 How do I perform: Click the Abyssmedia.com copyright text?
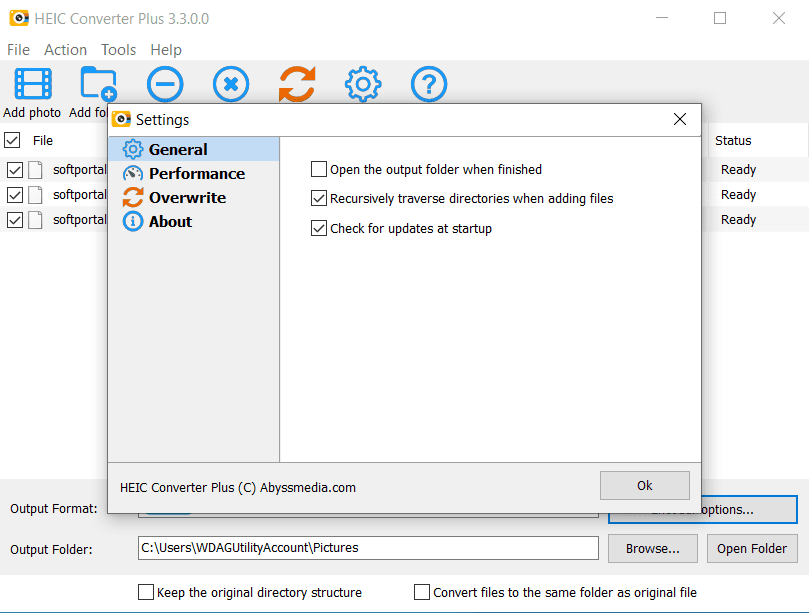click(238, 487)
